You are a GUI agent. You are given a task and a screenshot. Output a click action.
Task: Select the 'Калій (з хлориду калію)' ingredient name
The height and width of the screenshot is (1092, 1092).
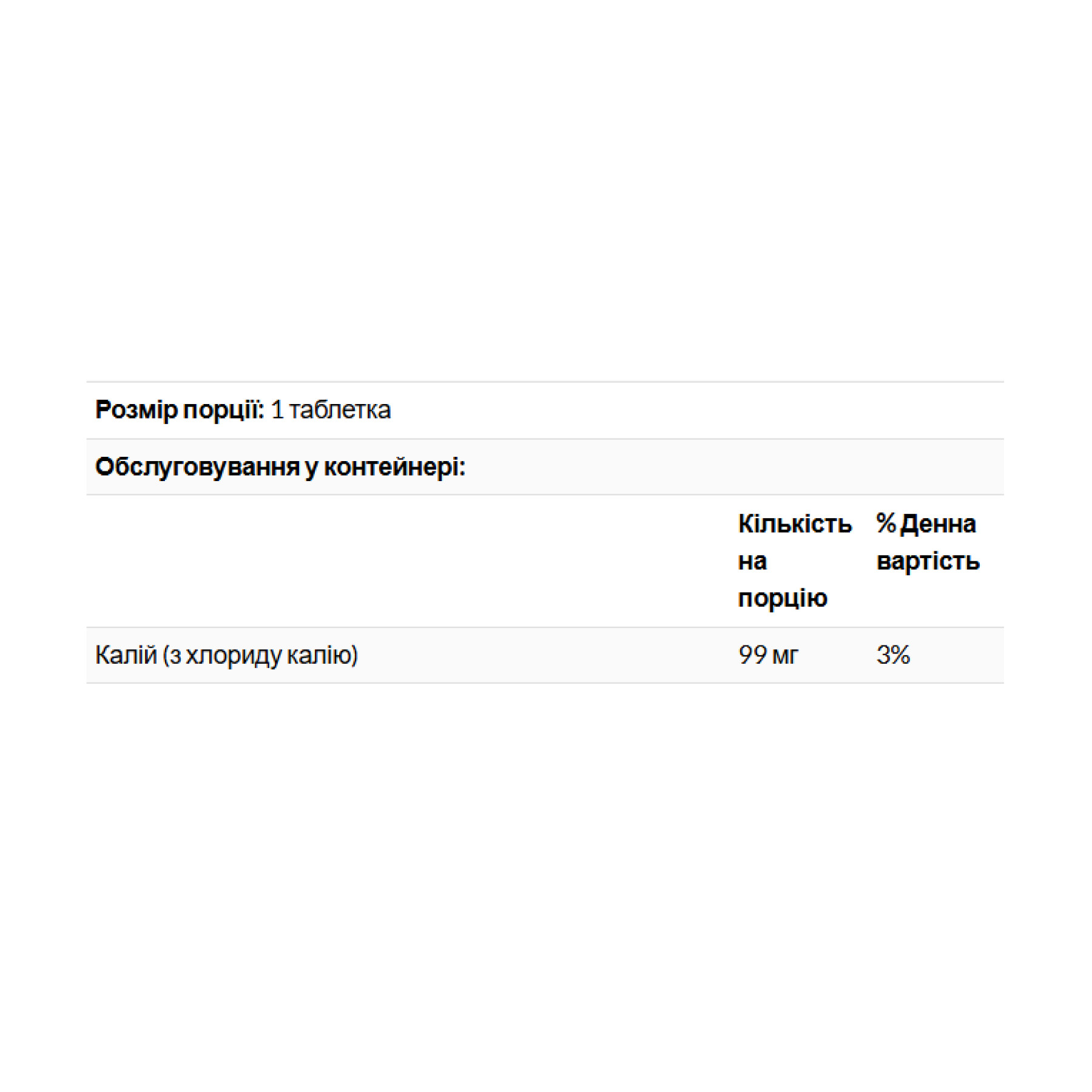click(226, 655)
